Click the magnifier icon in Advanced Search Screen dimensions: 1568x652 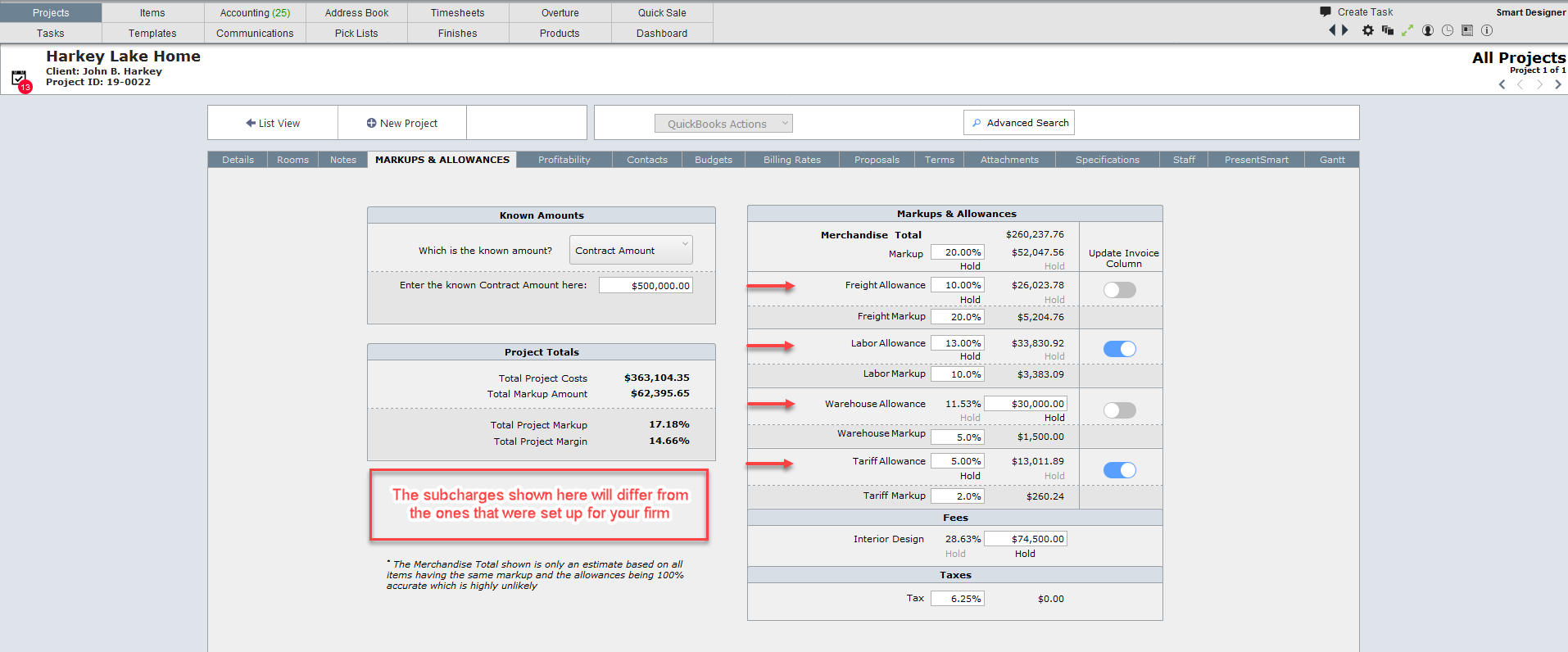tap(977, 123)
